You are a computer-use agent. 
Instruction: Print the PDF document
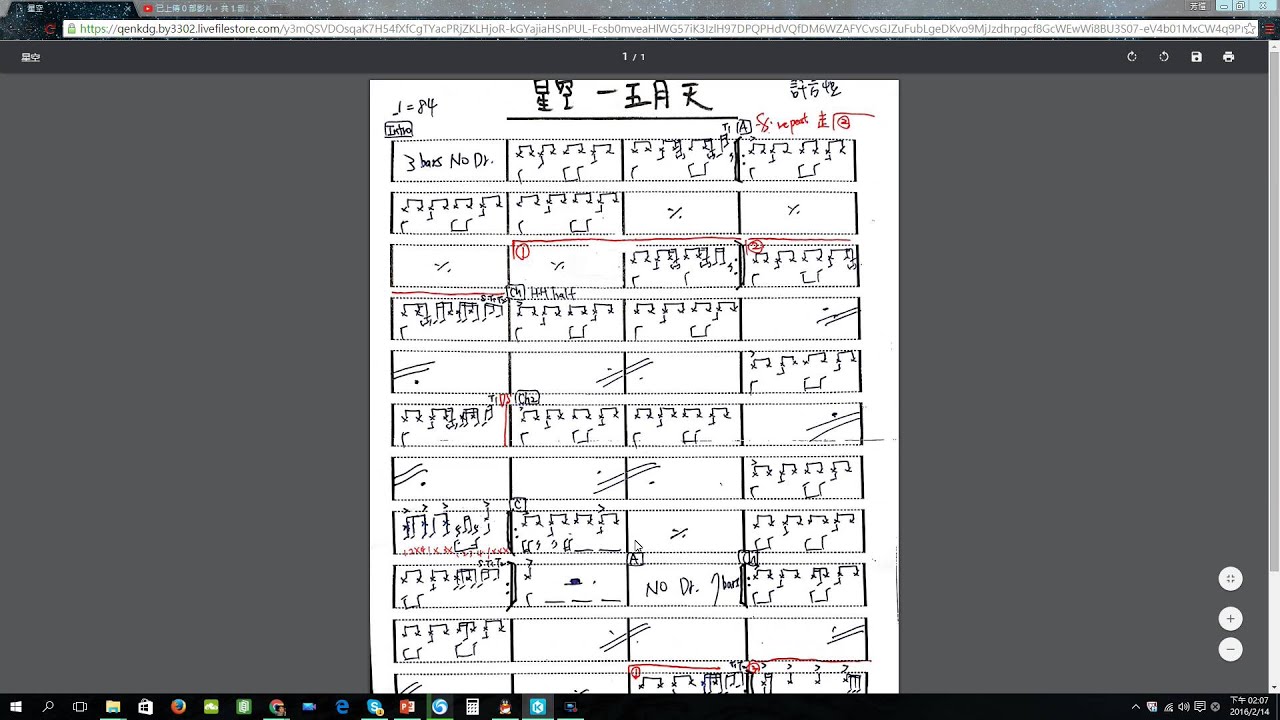tap(1228, 57)
